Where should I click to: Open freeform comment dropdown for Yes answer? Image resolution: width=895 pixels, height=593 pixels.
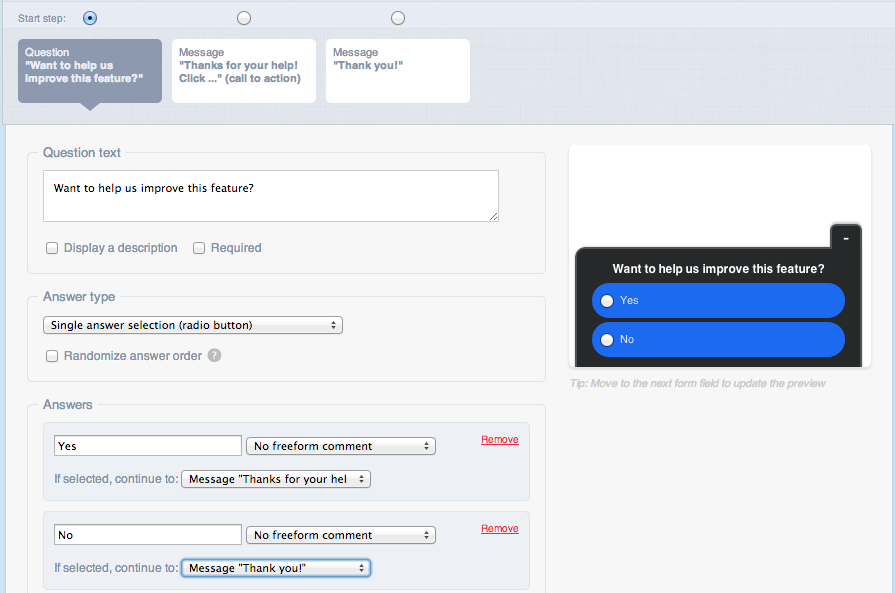pyautogui.click(x=341, y=446)
